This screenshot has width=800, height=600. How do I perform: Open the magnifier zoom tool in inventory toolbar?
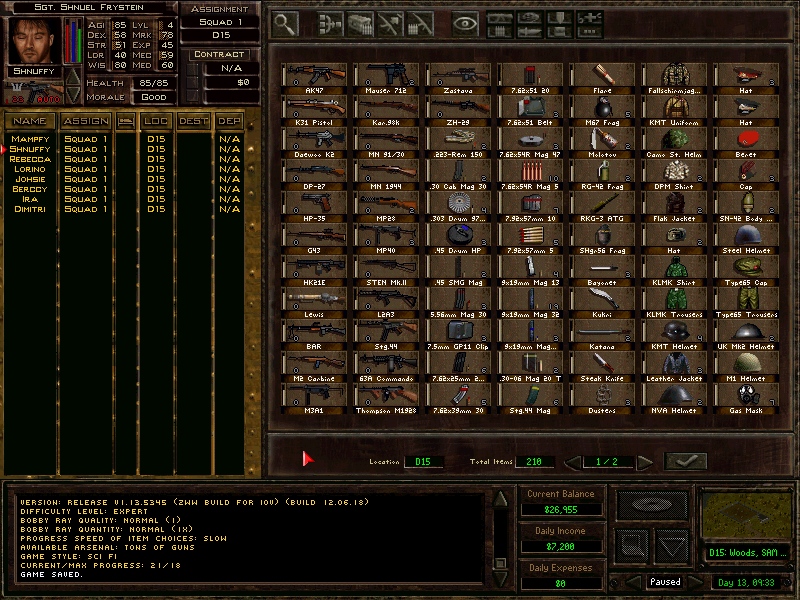(285, 24)
